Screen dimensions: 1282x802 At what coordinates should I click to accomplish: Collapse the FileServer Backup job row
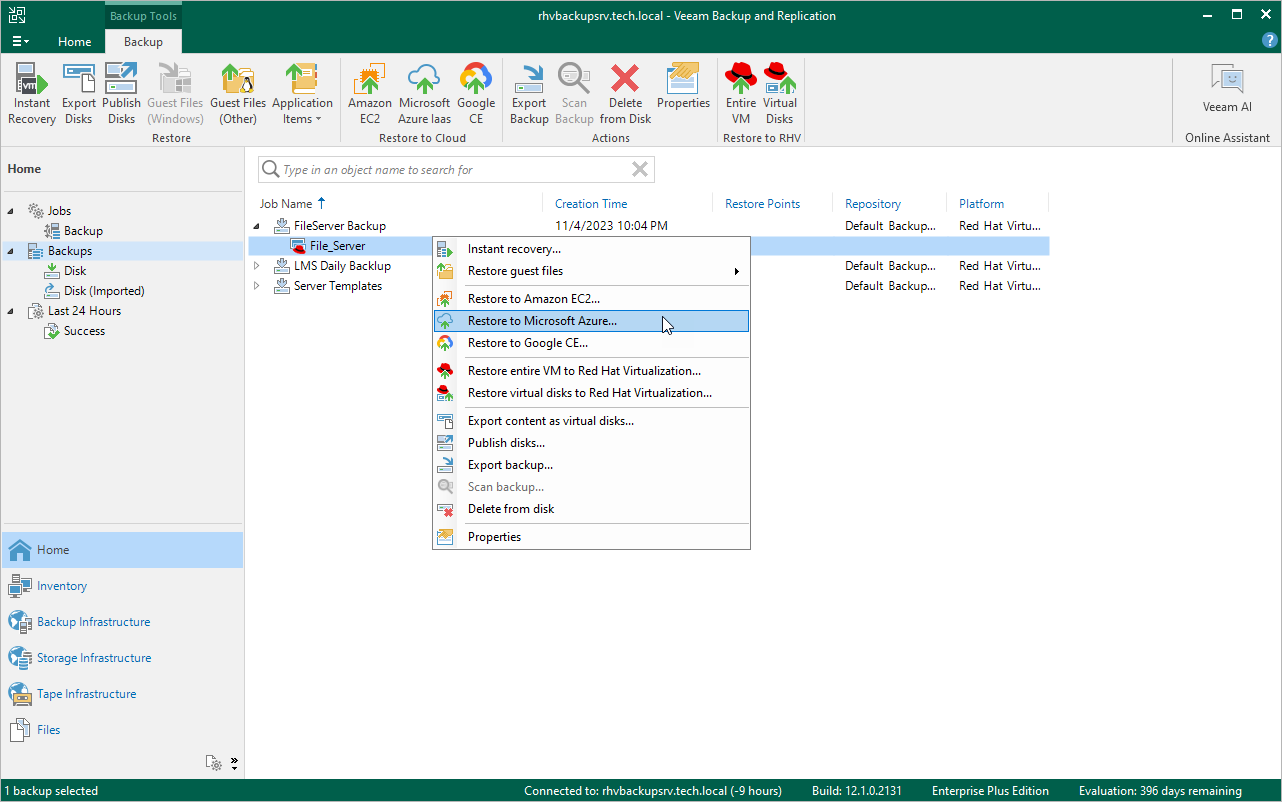click(x=256, y=226)
